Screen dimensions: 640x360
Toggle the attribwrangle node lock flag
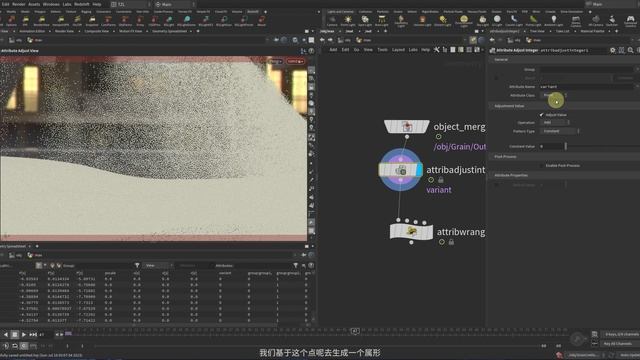pos(451,242)
